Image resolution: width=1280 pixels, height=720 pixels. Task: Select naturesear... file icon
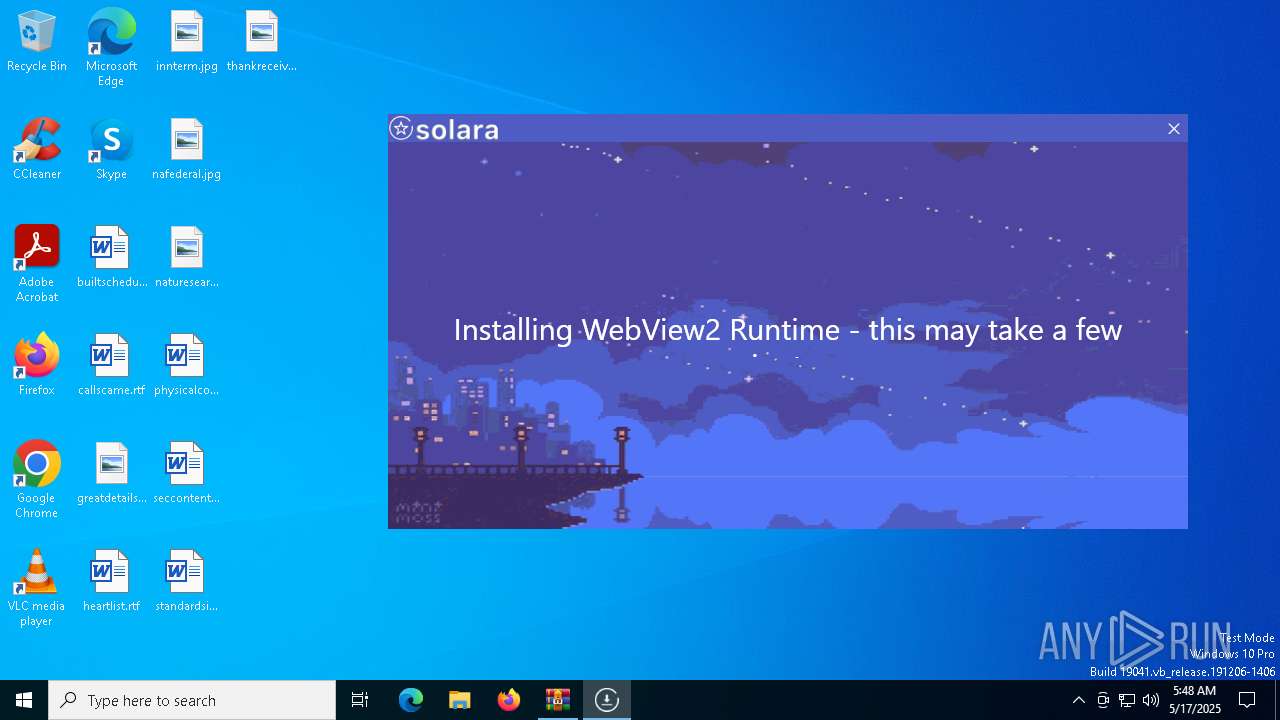187,257
